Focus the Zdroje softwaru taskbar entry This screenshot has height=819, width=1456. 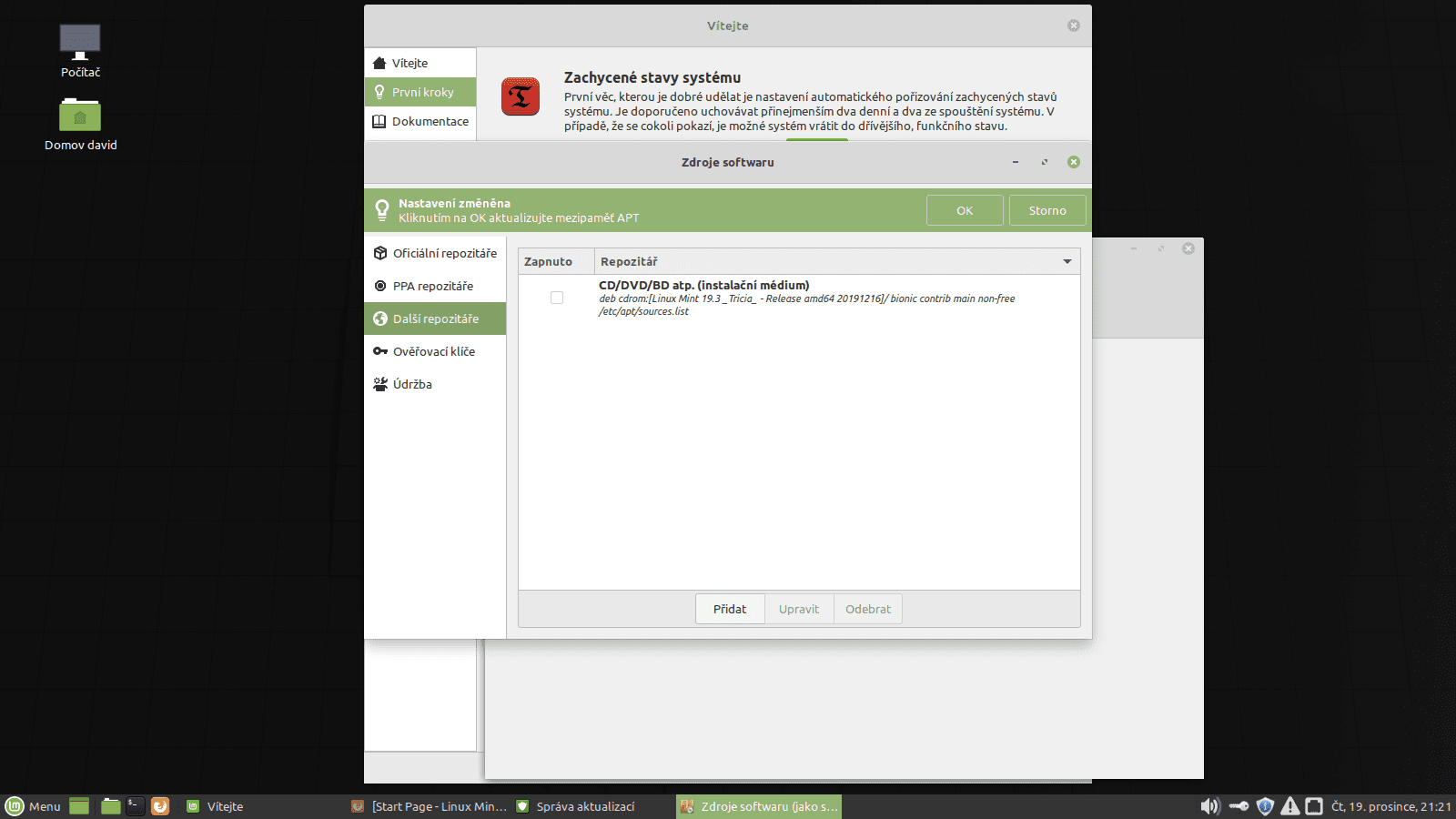coord(758,806)
